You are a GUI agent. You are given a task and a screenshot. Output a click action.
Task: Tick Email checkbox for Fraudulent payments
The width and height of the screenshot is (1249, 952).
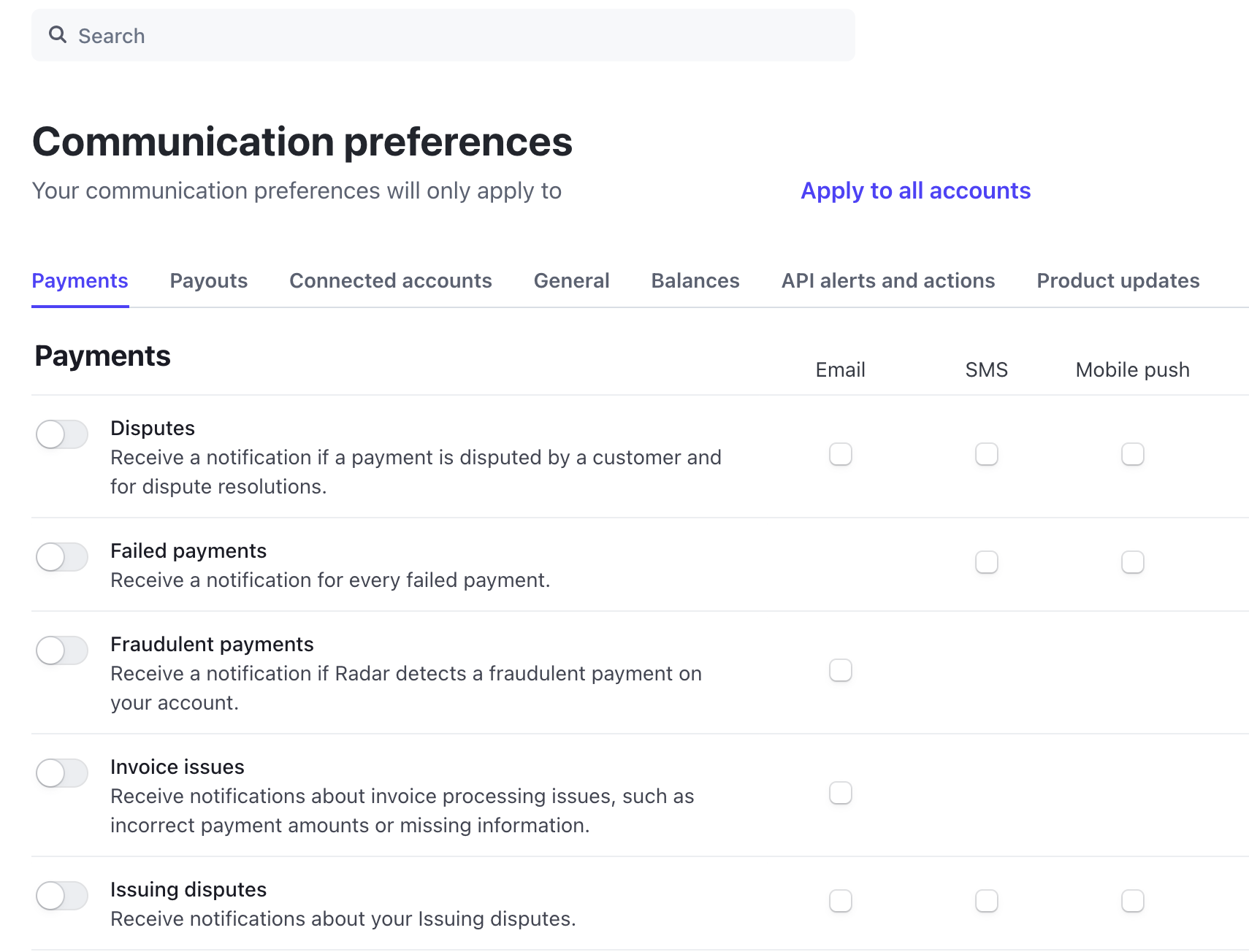tap(841, 670)
